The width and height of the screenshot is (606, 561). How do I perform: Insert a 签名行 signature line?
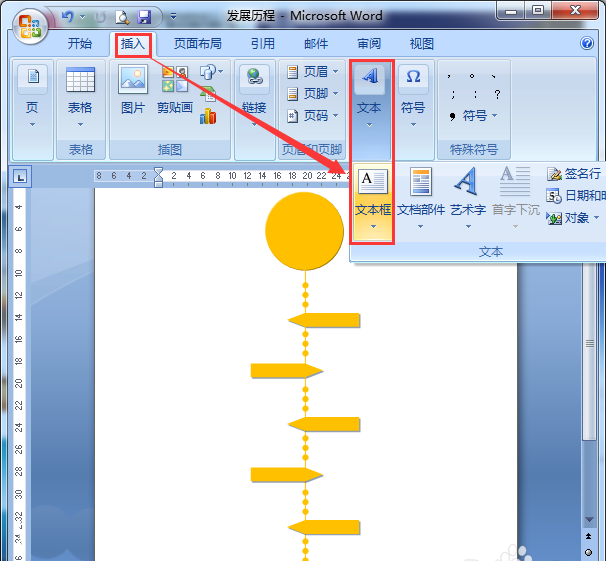coord(574,174)
